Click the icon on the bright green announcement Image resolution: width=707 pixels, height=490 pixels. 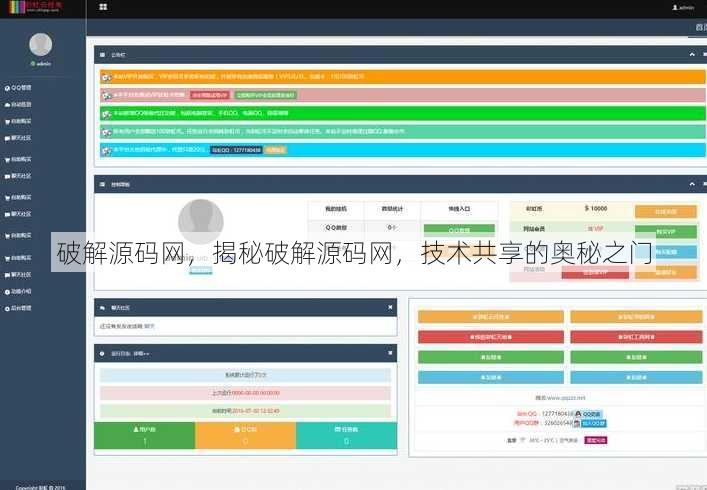point(106,114)
